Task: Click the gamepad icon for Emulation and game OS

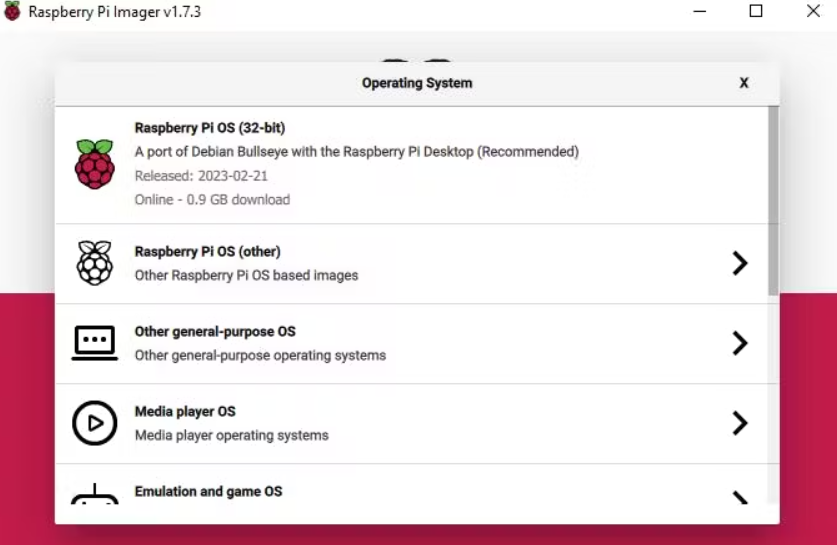Action: pos(95,494)
